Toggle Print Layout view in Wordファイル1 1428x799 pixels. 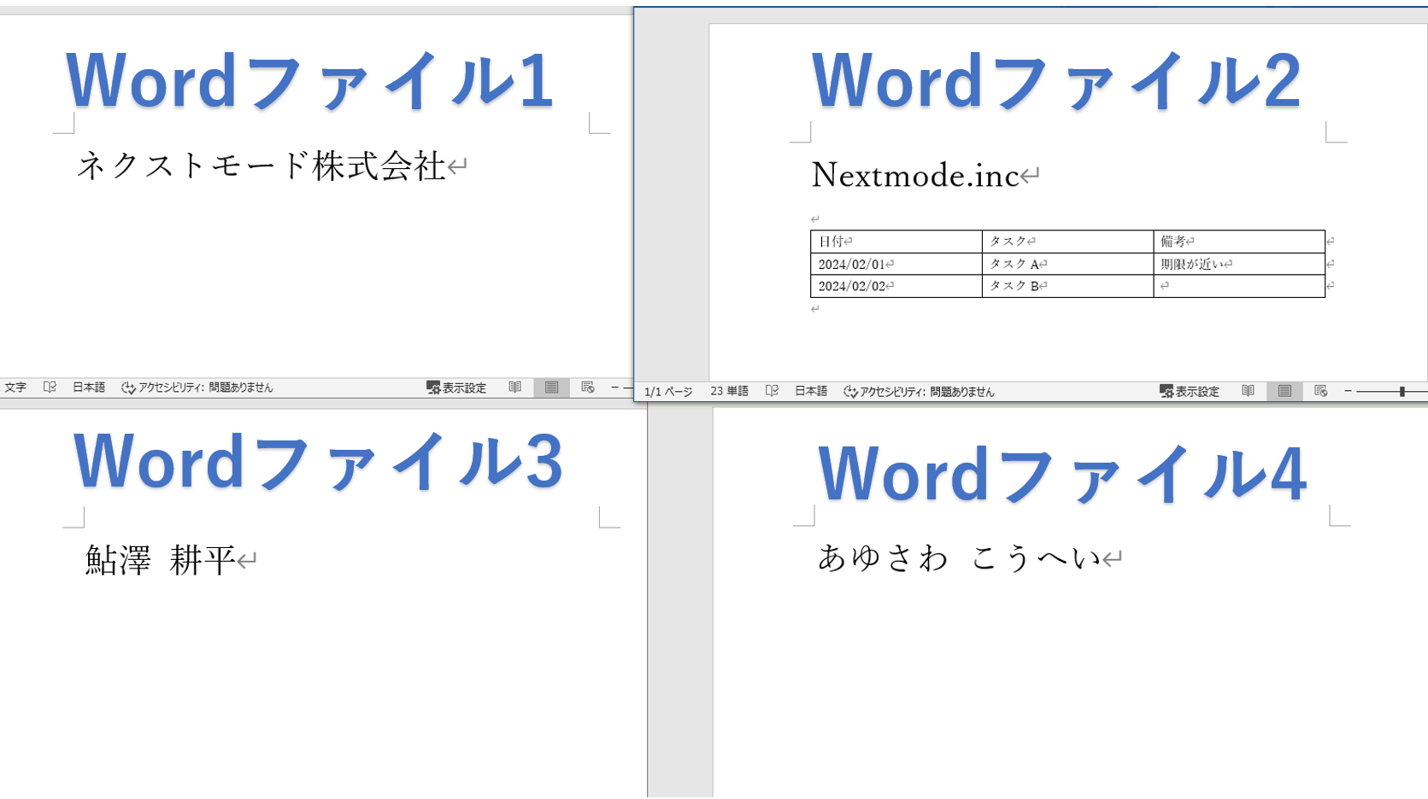tap(551, 388)
